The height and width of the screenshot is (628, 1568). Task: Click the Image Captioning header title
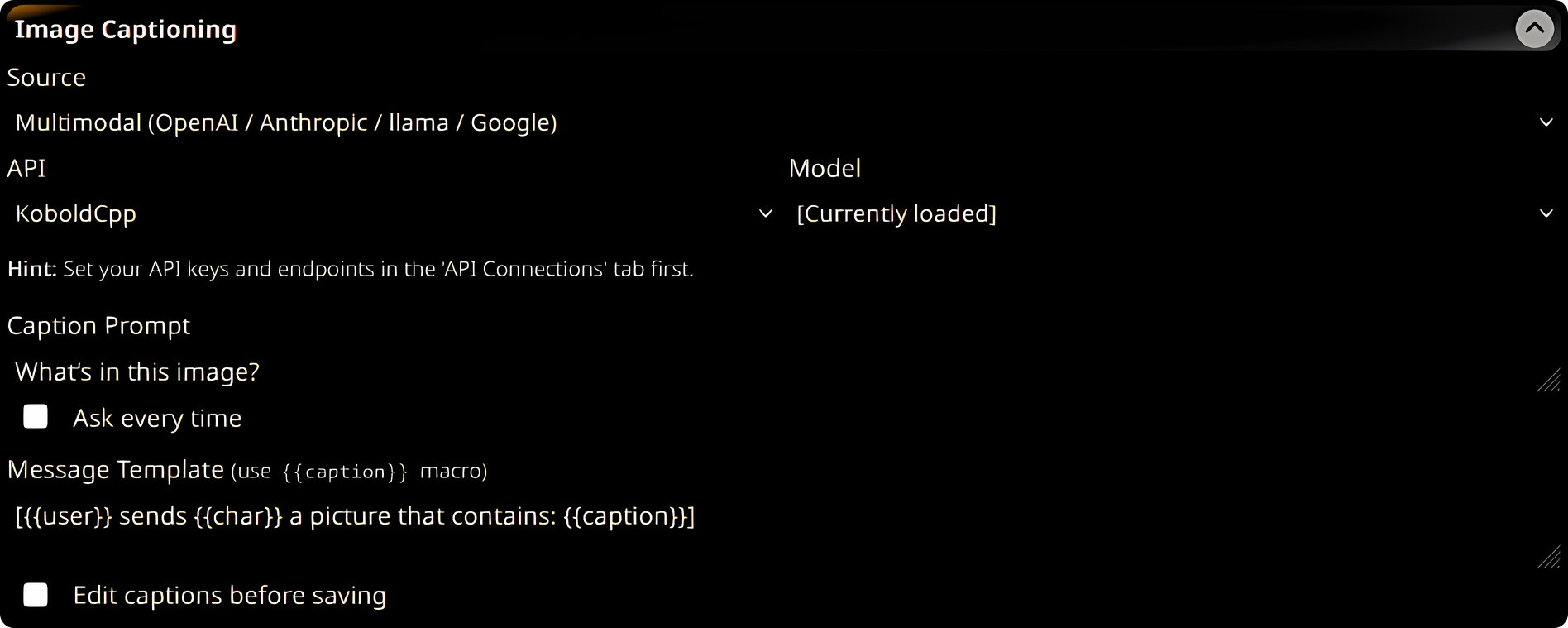126,30
